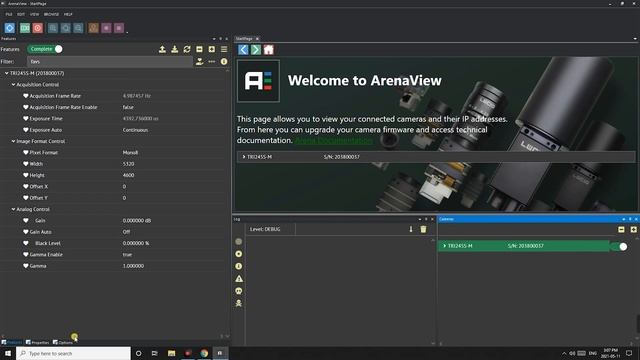Expand cameras list with plus icon
The width and height of the screenshot is (640, 360).
pos(633,230)
